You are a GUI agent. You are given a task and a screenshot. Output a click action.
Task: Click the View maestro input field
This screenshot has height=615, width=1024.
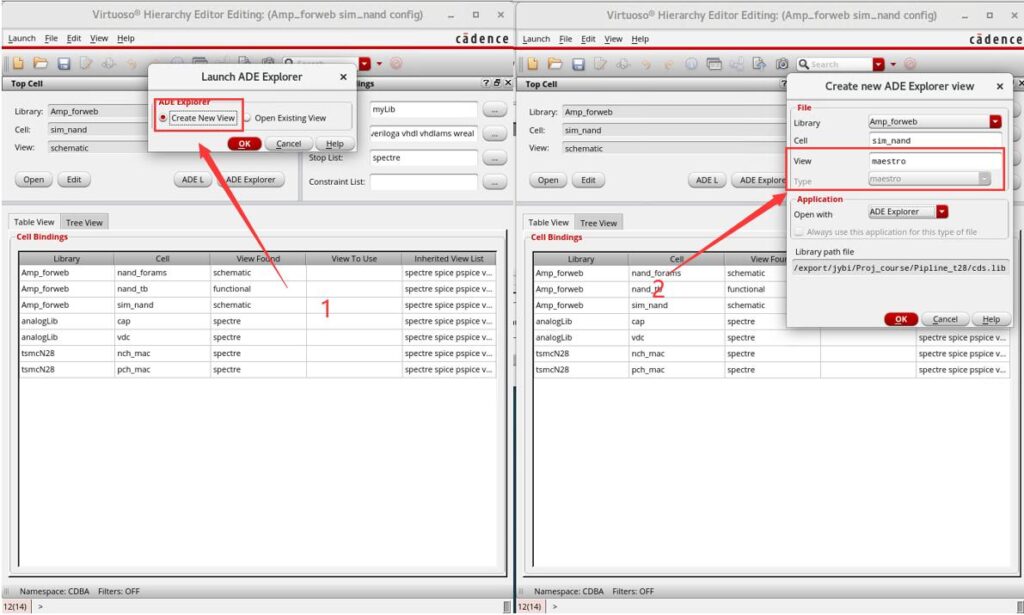(935, 161)
